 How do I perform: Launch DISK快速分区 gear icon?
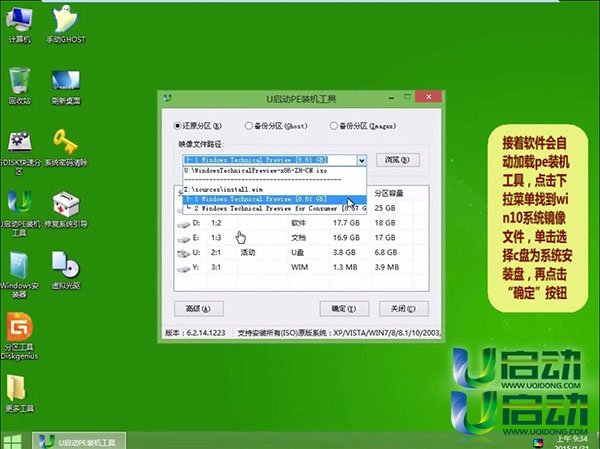(19, 152)
